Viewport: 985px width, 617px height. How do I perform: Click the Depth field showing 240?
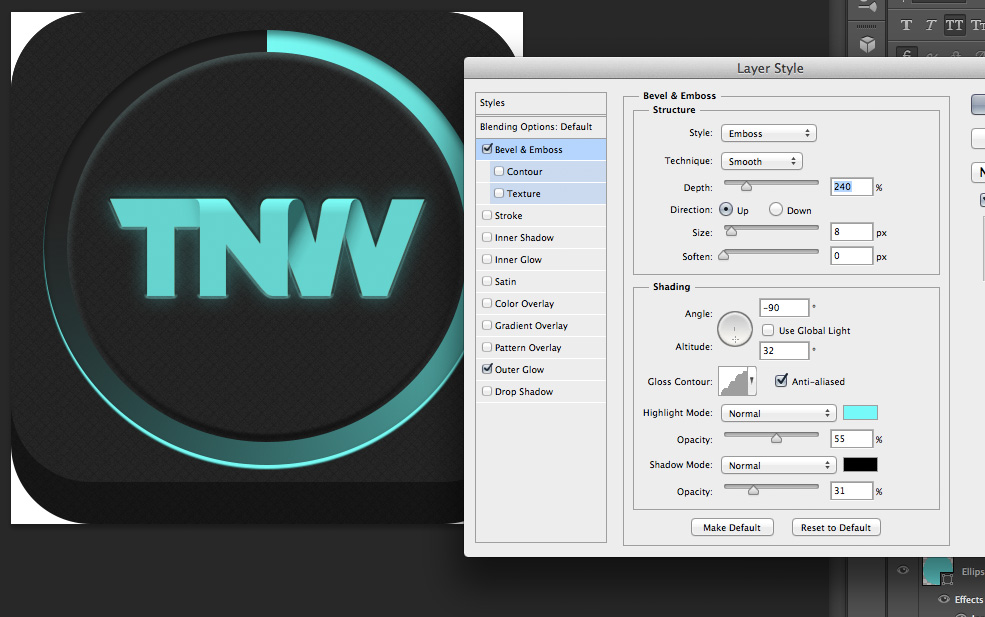point(851,187)
